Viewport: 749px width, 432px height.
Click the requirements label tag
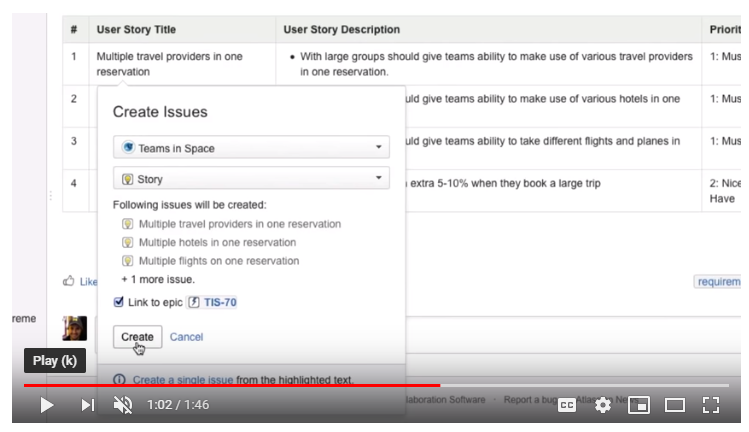point(718,282)
